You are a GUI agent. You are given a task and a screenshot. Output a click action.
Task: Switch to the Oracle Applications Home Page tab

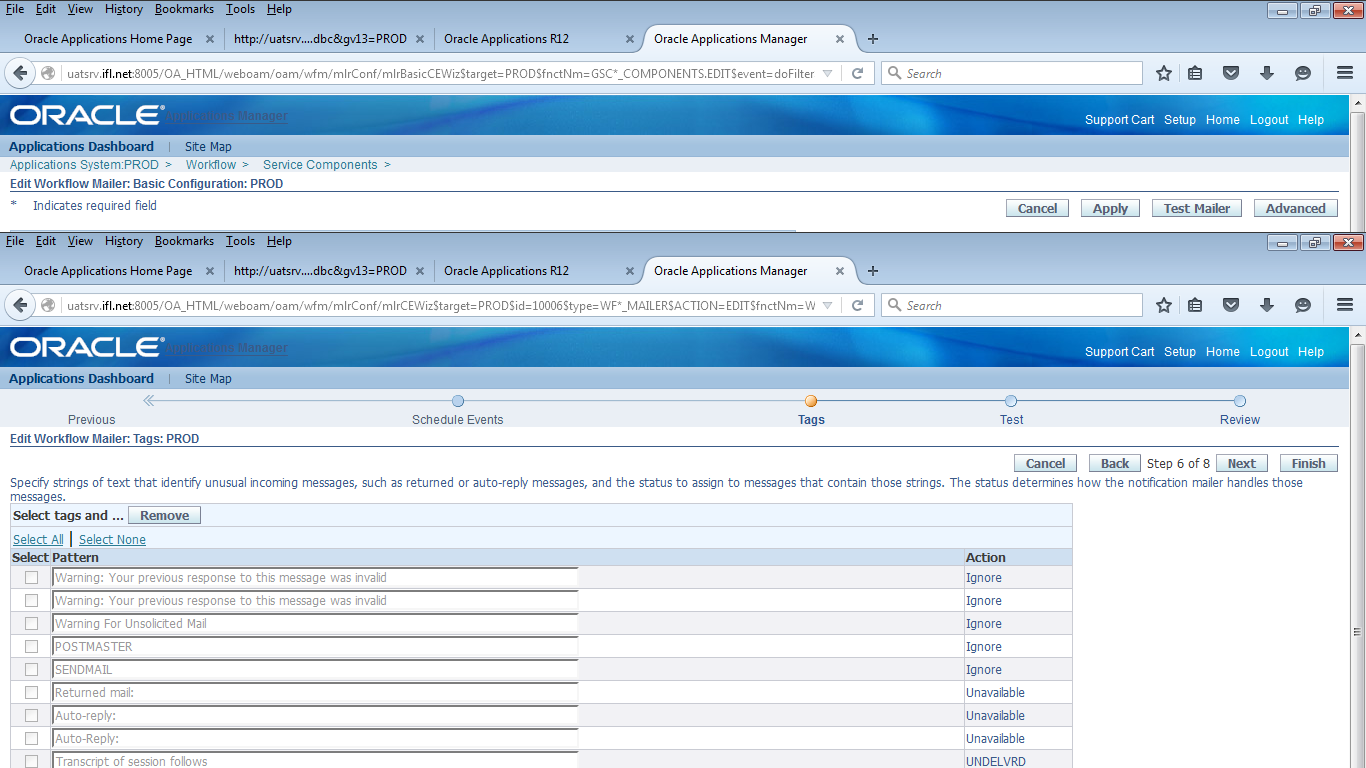coord(107,270)
